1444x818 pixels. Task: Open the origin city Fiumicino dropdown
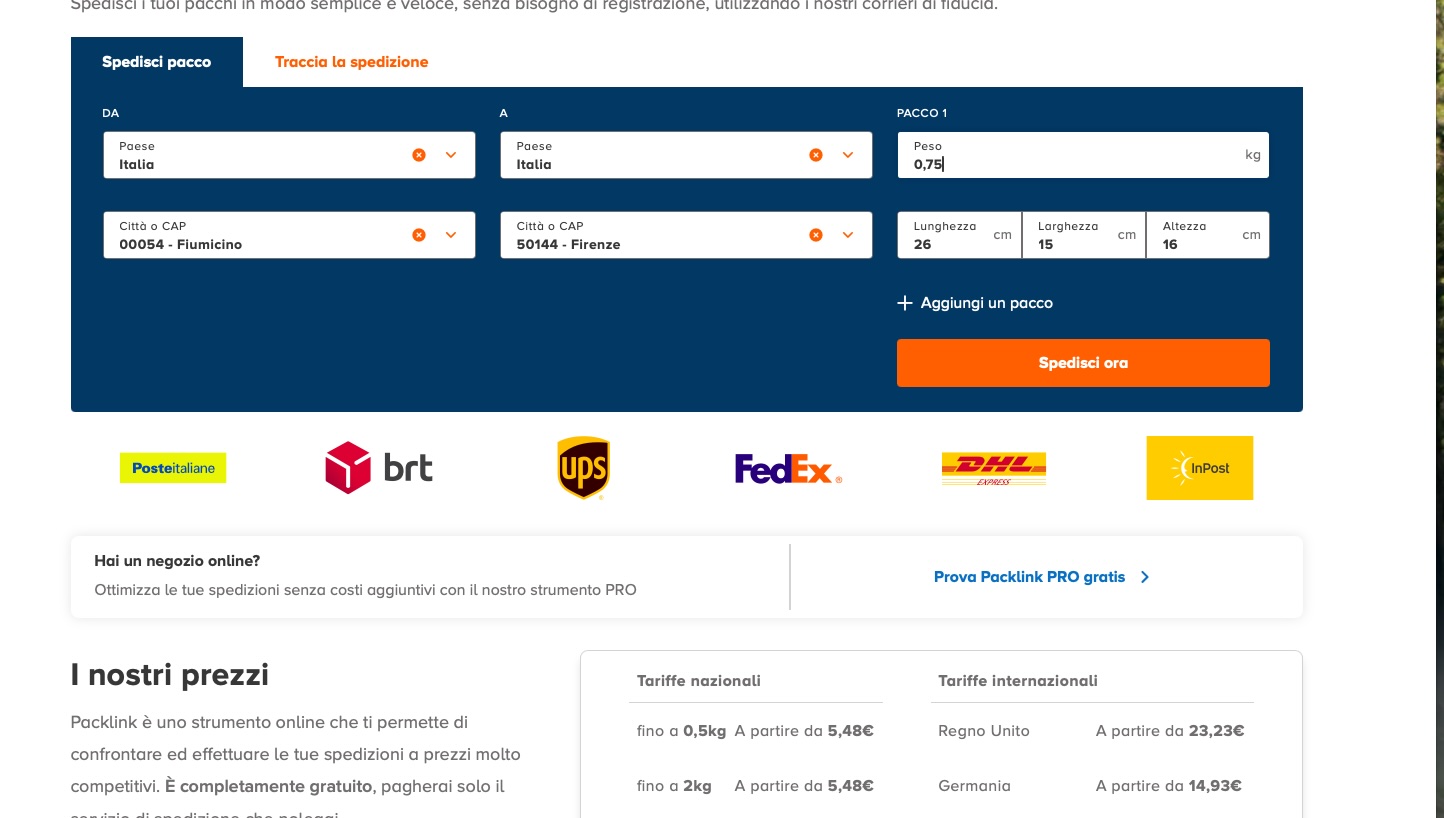(x=451, y=235)
